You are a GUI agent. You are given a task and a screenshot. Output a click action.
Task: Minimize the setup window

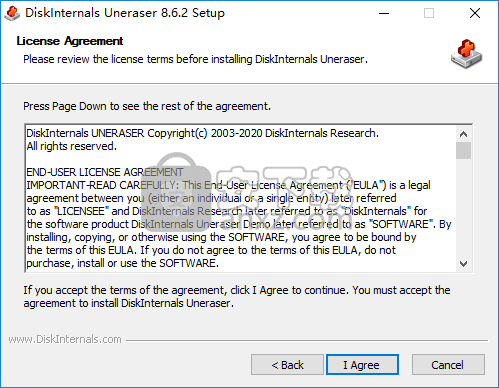(x=384, y=13)
